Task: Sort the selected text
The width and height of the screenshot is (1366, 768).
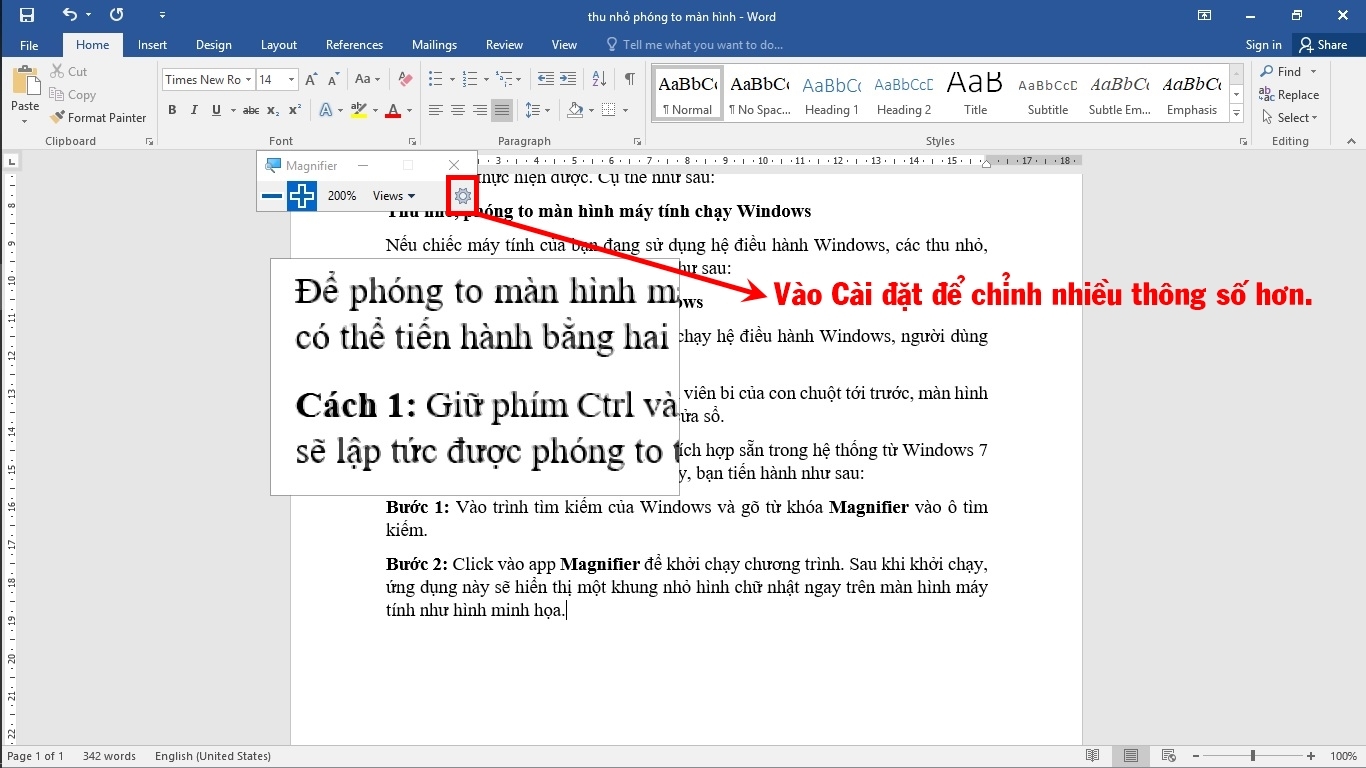Action: pos(599,79)
